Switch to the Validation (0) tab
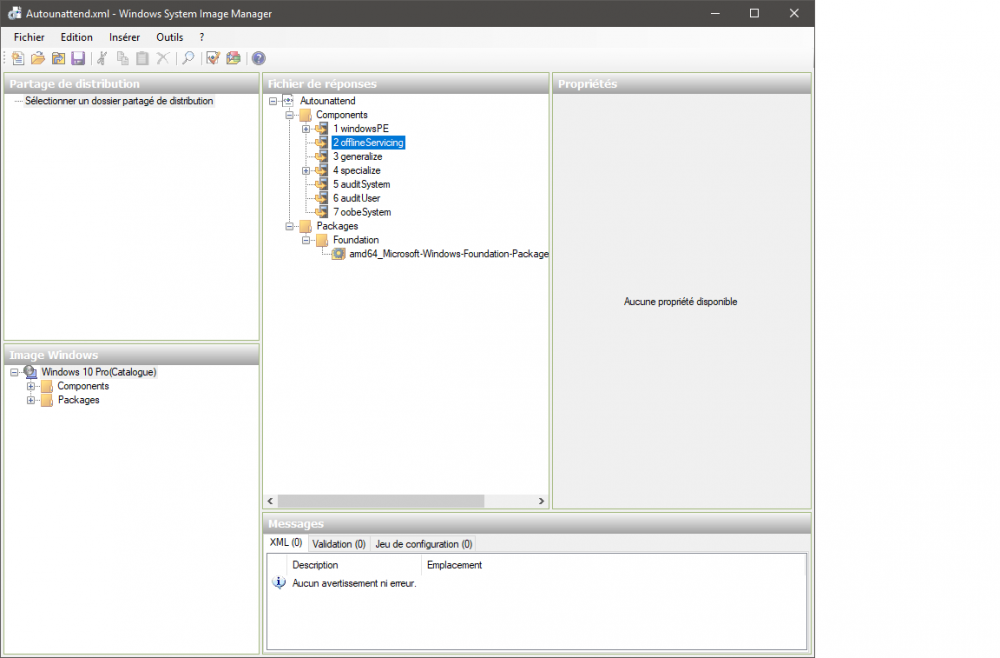Viewport: 1000px width, 658px height. (338, 544)
